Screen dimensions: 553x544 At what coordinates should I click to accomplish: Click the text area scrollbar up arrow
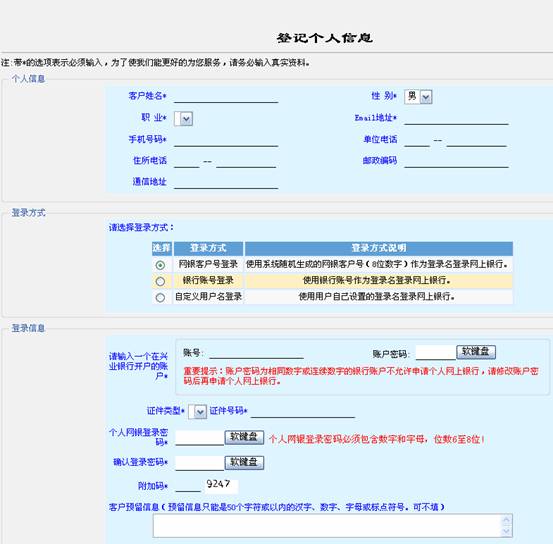pyautogui.click(x=506, y=520)
